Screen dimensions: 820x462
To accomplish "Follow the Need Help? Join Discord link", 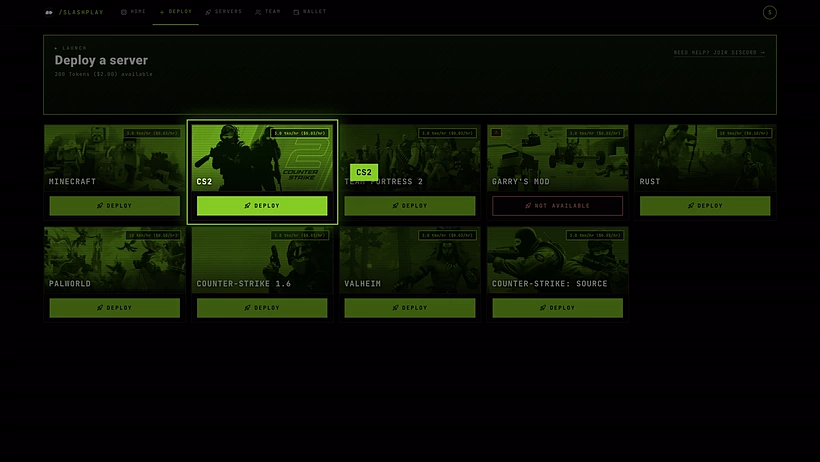I will click(719, 52).
